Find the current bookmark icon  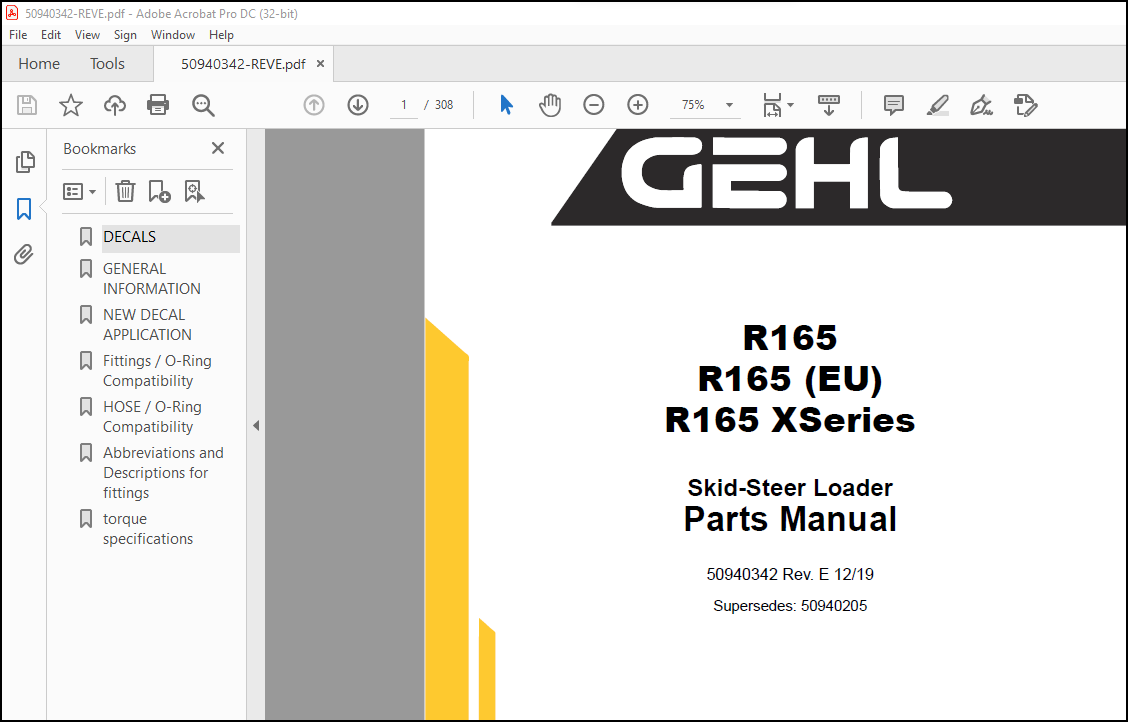point(194,191)
